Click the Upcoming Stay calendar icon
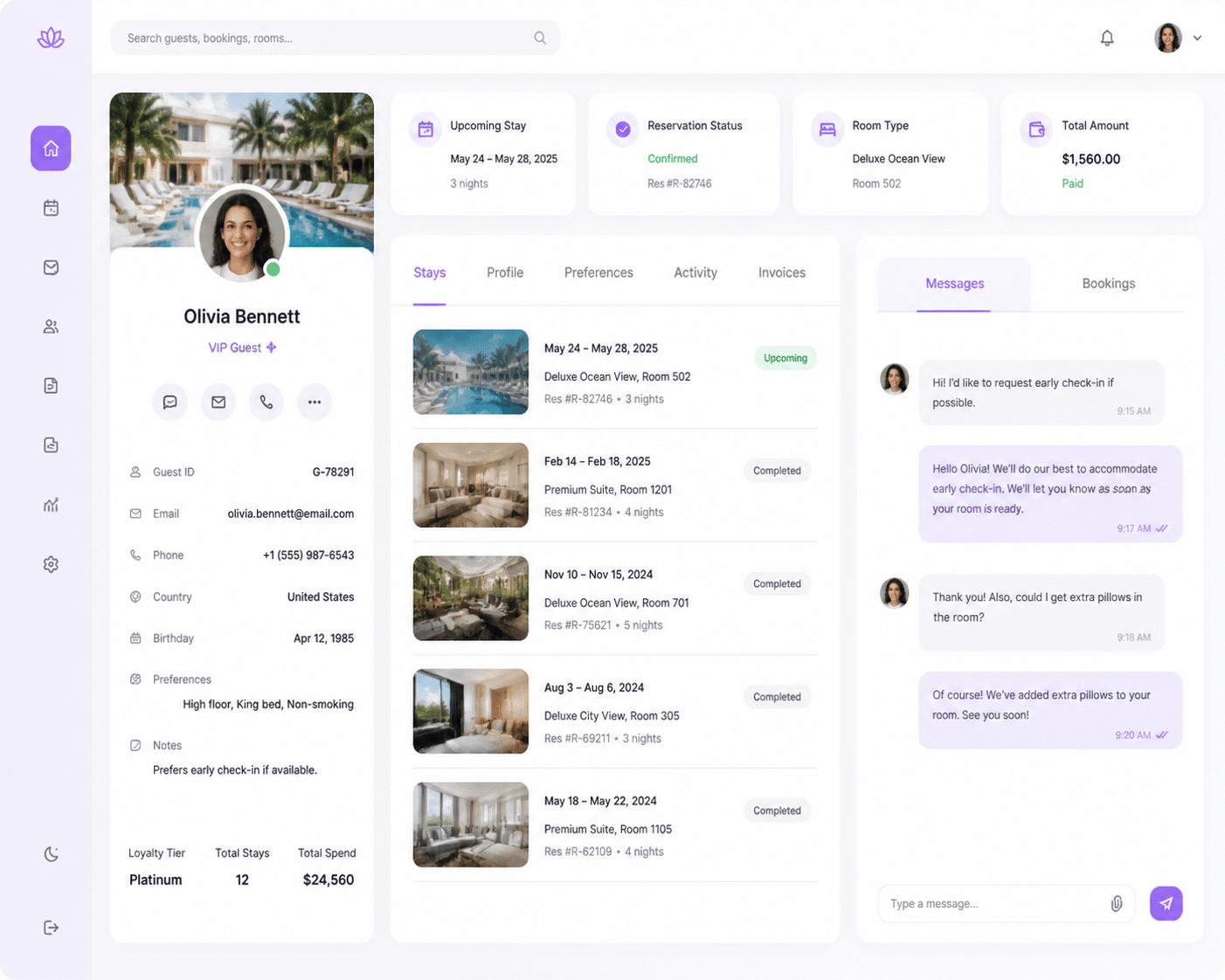 (426, 129)
